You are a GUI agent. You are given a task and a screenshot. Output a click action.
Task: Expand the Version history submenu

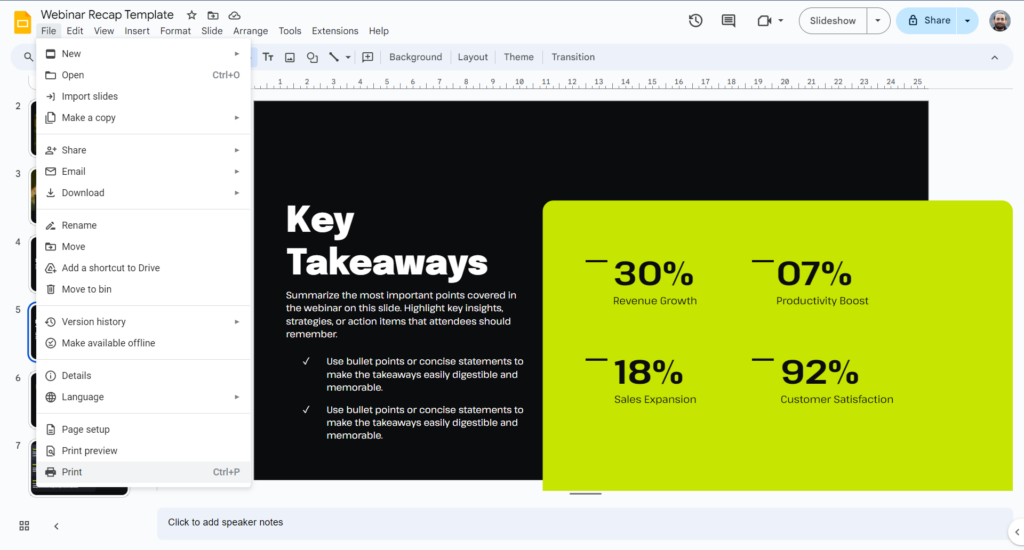tap(237, 321)
